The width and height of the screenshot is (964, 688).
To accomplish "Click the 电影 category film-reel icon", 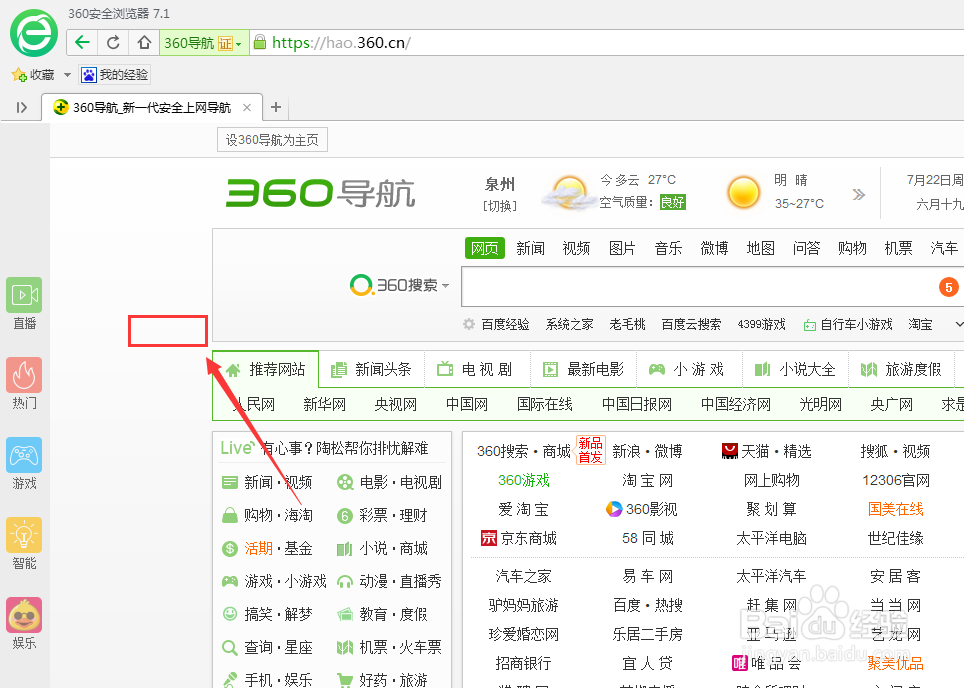I will [x=345, y=482].
